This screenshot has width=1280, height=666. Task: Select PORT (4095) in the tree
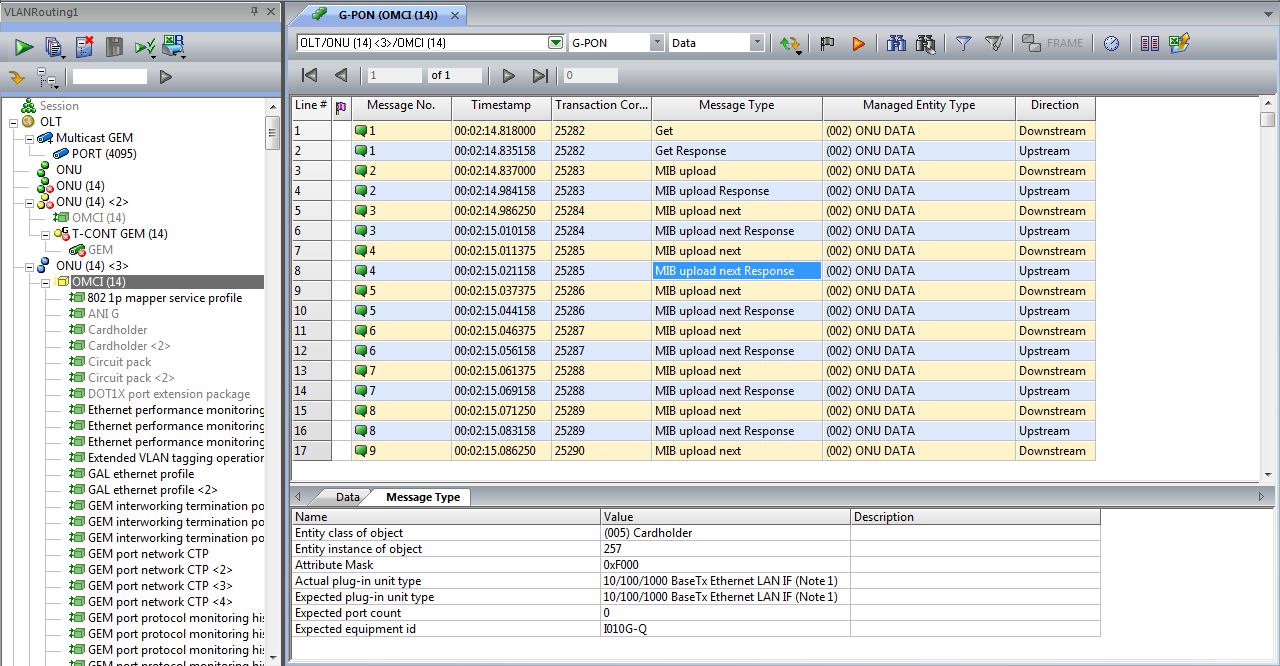[104, 154]
